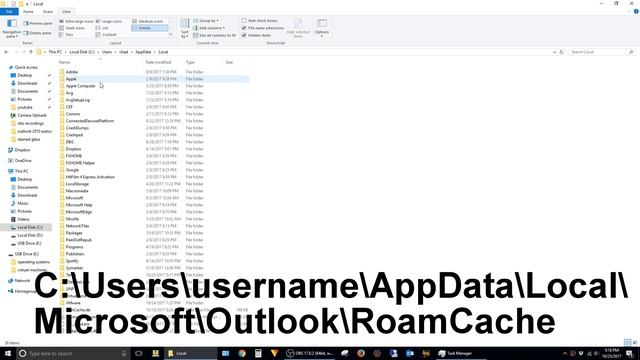This screenshot has height=360, width=640.
Task: Choose Large icons layout
Action: pos(109,21)
